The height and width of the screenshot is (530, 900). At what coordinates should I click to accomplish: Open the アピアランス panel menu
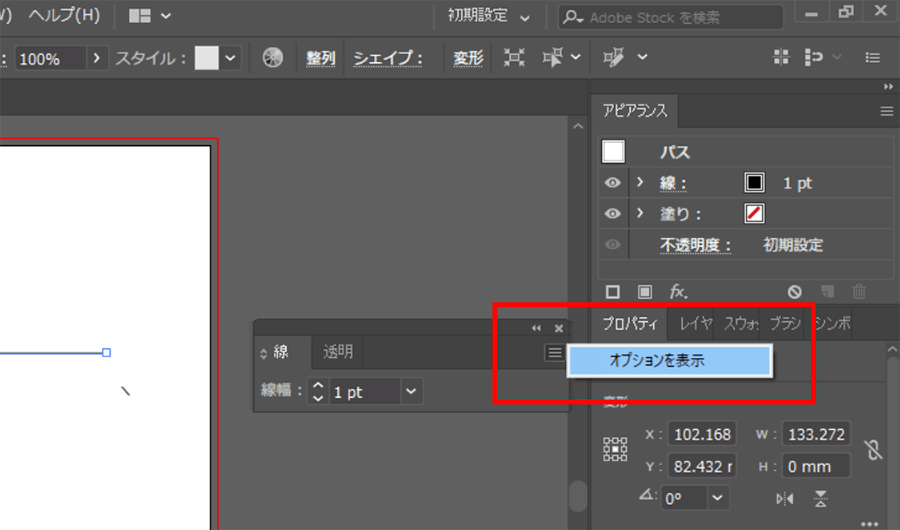887,111
